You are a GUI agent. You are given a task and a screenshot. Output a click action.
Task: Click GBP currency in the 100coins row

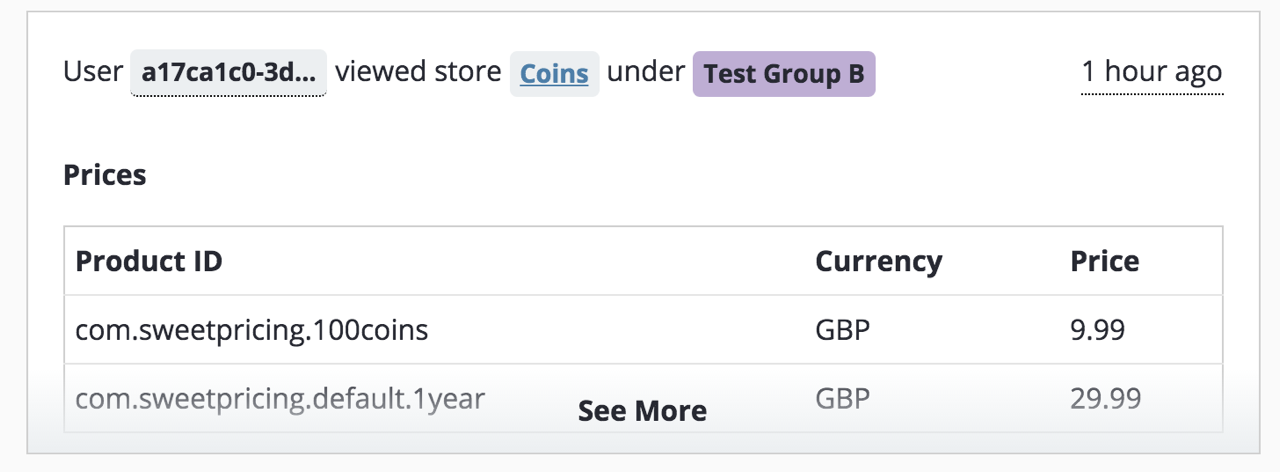pyautogui.click(x=843, y=330)
